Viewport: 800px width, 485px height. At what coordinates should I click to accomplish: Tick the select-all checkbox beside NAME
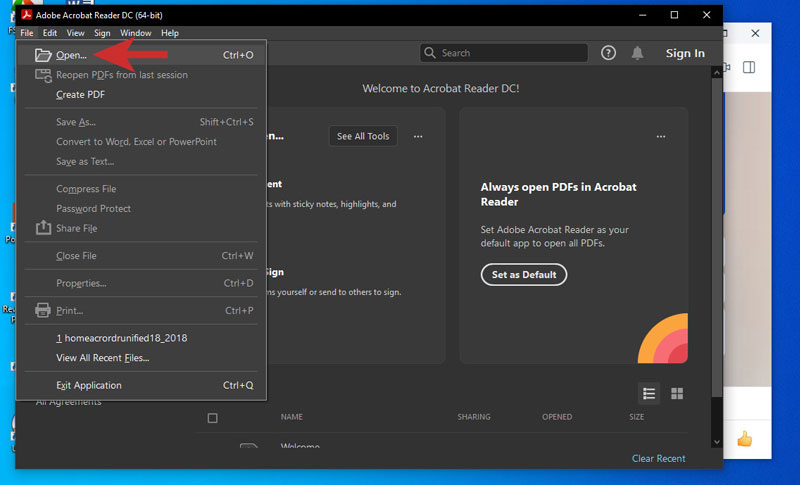212,418
